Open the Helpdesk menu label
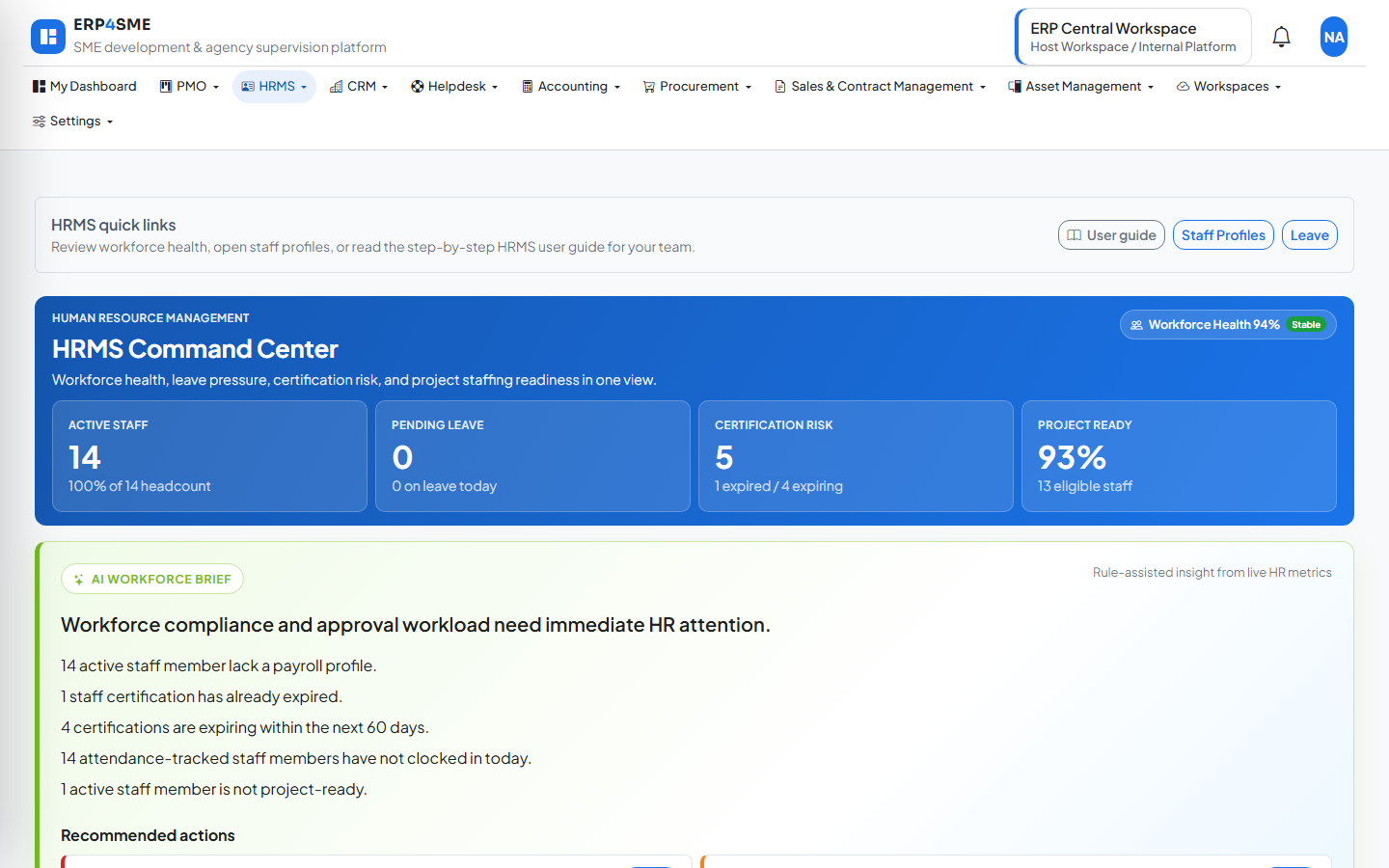1389x868 pixels. [x=457, y=86]
